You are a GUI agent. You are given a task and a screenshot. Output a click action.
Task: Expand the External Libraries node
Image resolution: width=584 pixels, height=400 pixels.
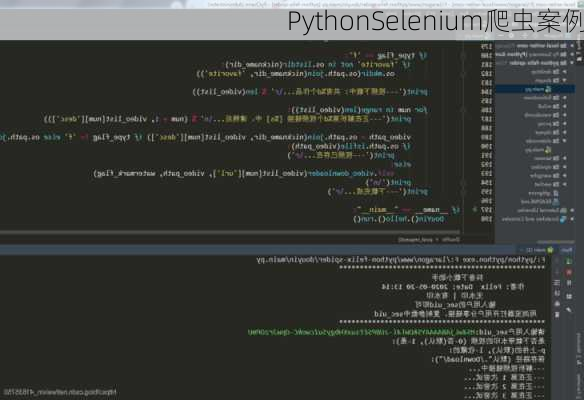(572, 210)
